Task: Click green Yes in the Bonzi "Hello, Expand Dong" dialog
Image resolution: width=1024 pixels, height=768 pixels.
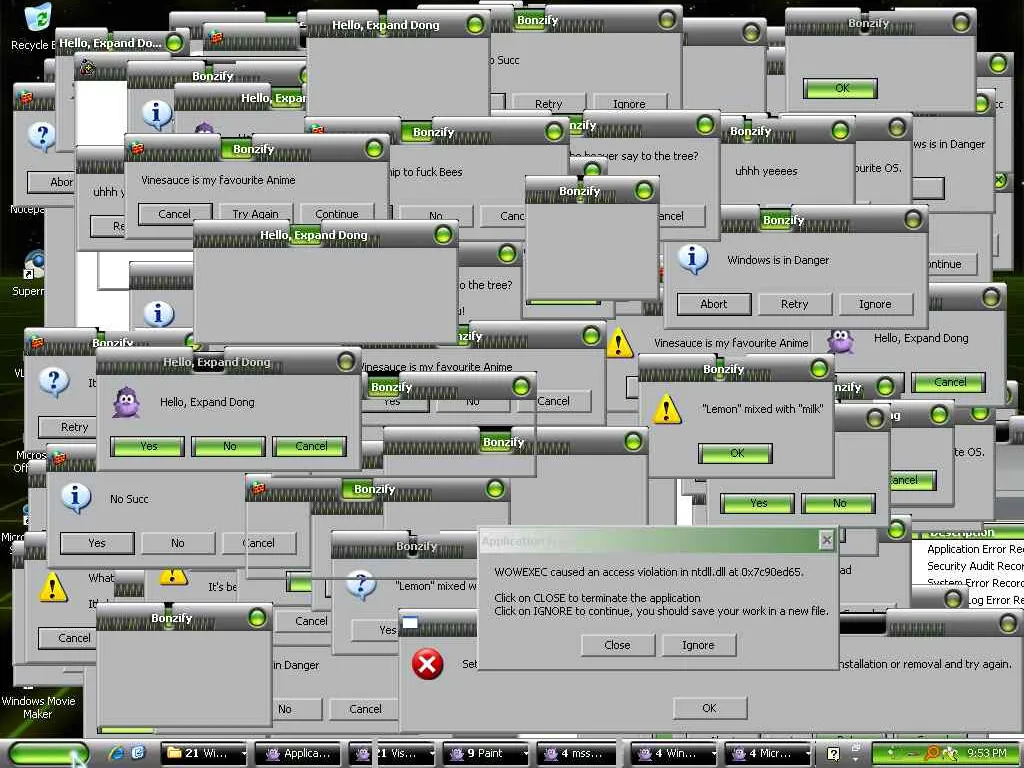Action: pos(148,446)
